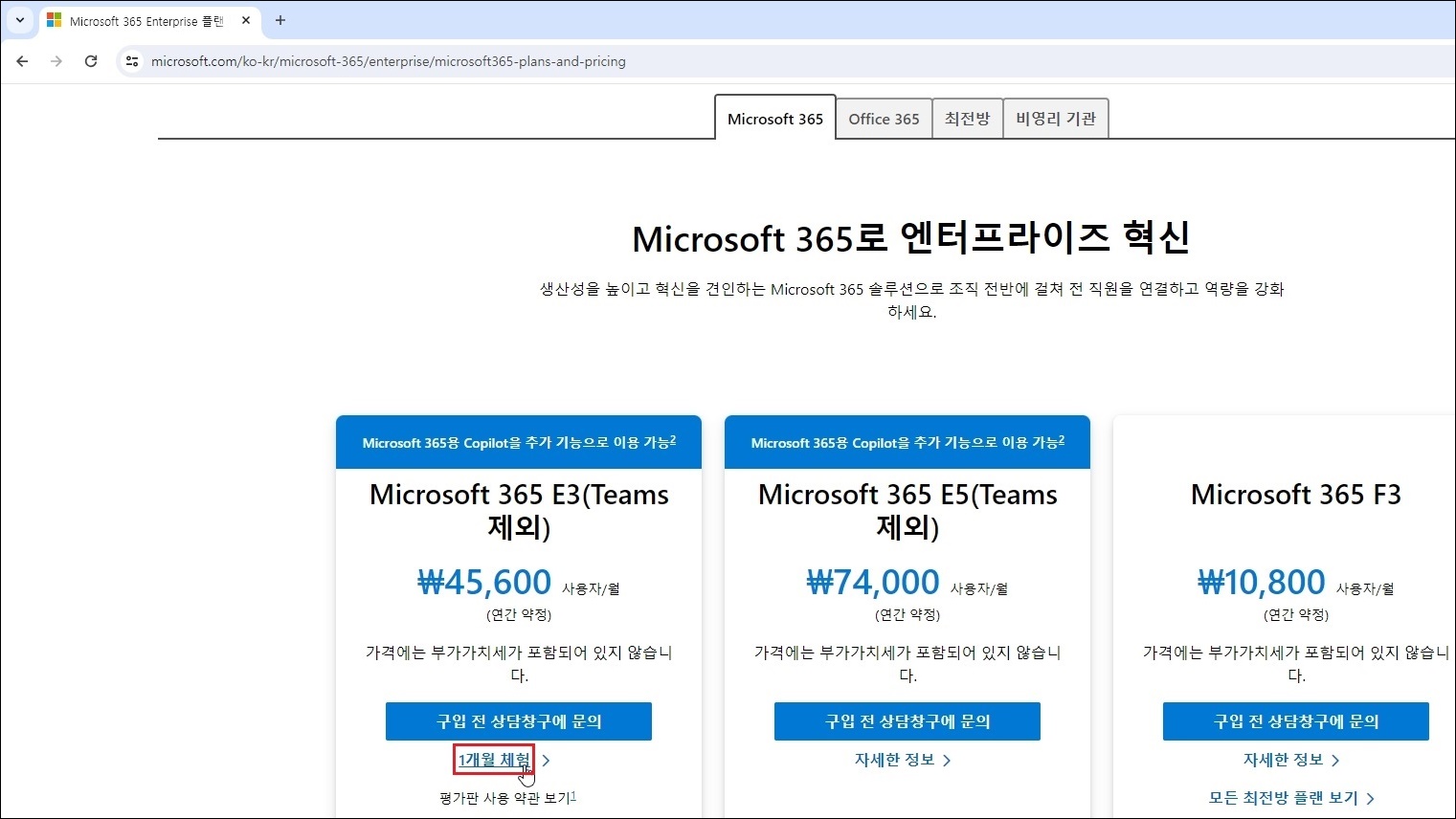Click the ₩10,800 price text

1262,582
